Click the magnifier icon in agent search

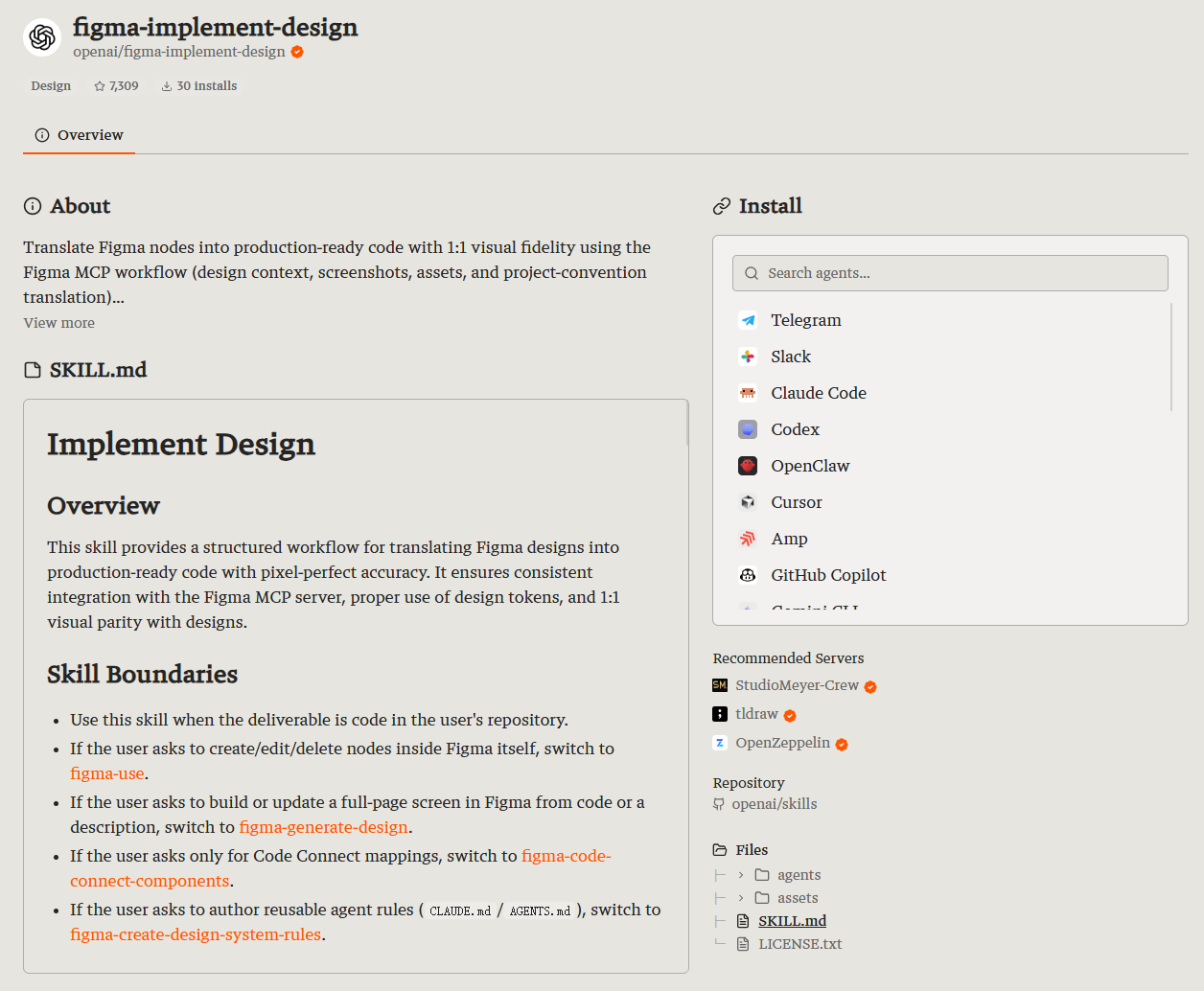pyautogui.click(x=752, y=273)
